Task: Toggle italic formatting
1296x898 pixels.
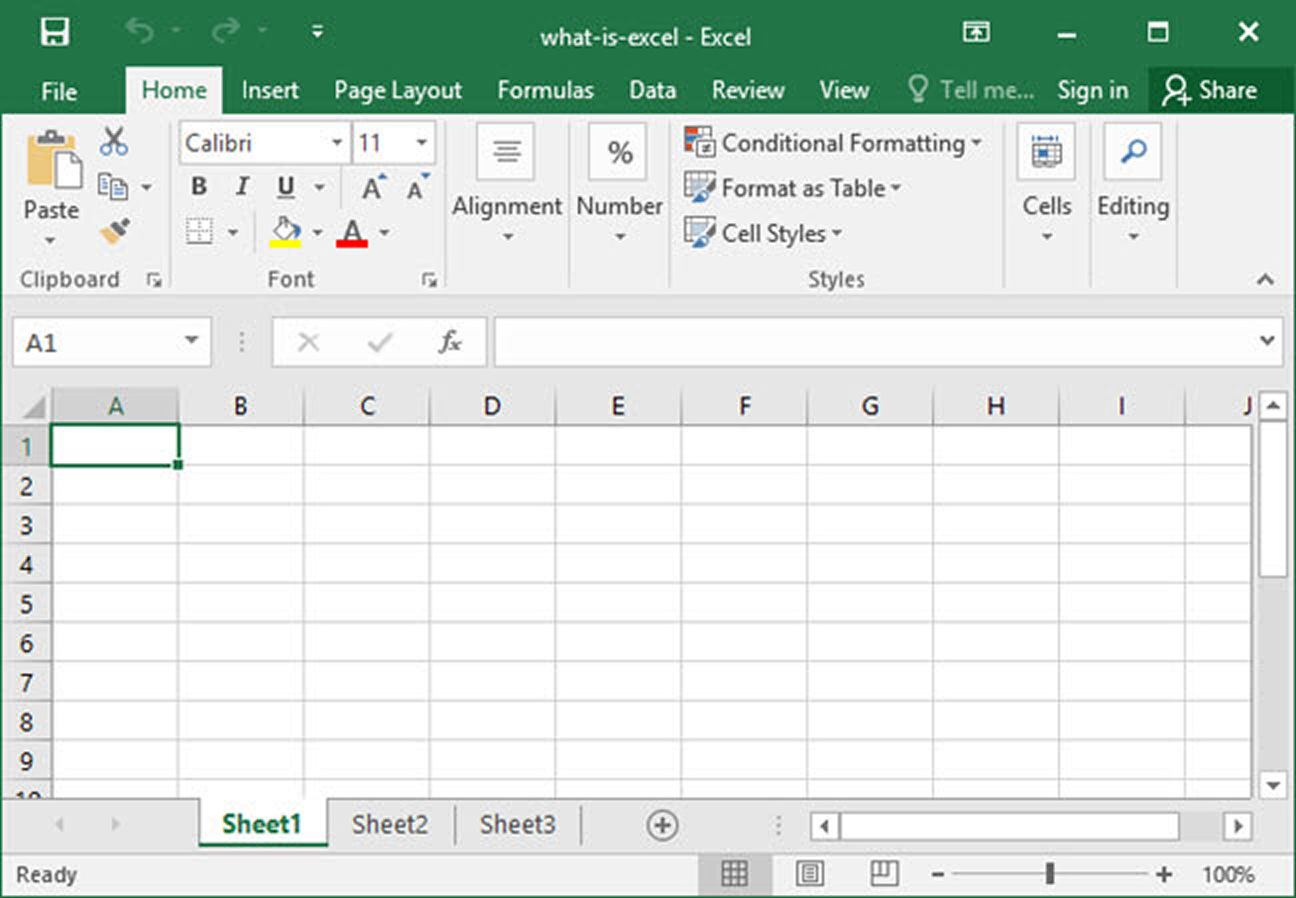Action: coord(241,186)
